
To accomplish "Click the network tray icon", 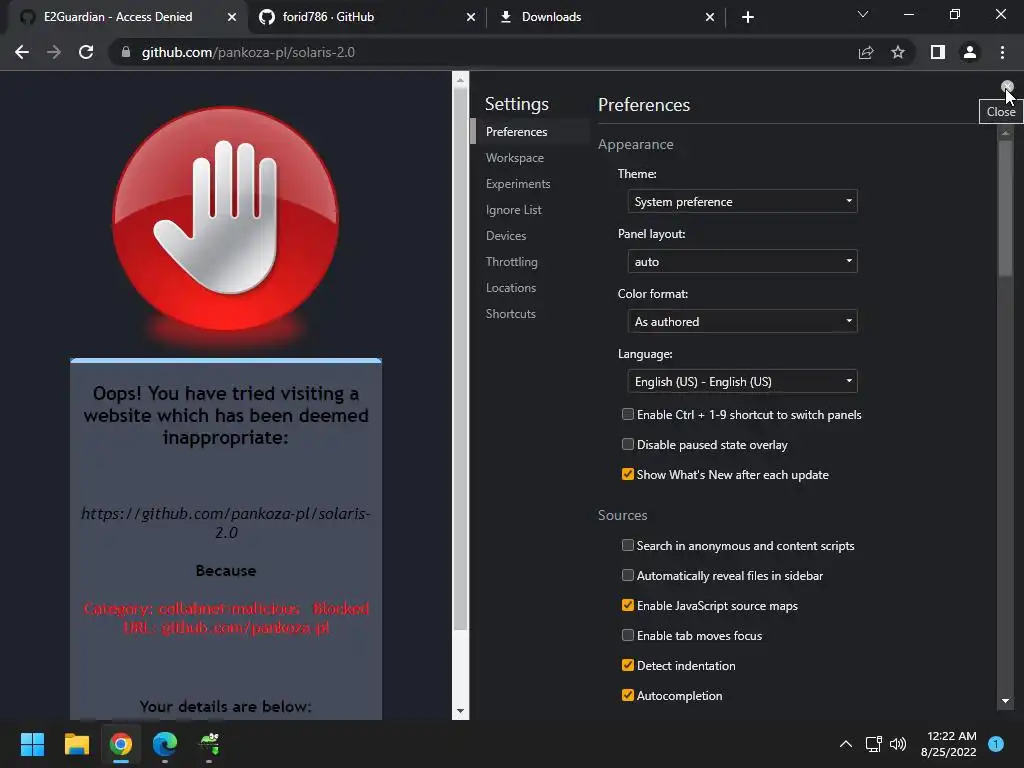I will (x=873, y=744).
